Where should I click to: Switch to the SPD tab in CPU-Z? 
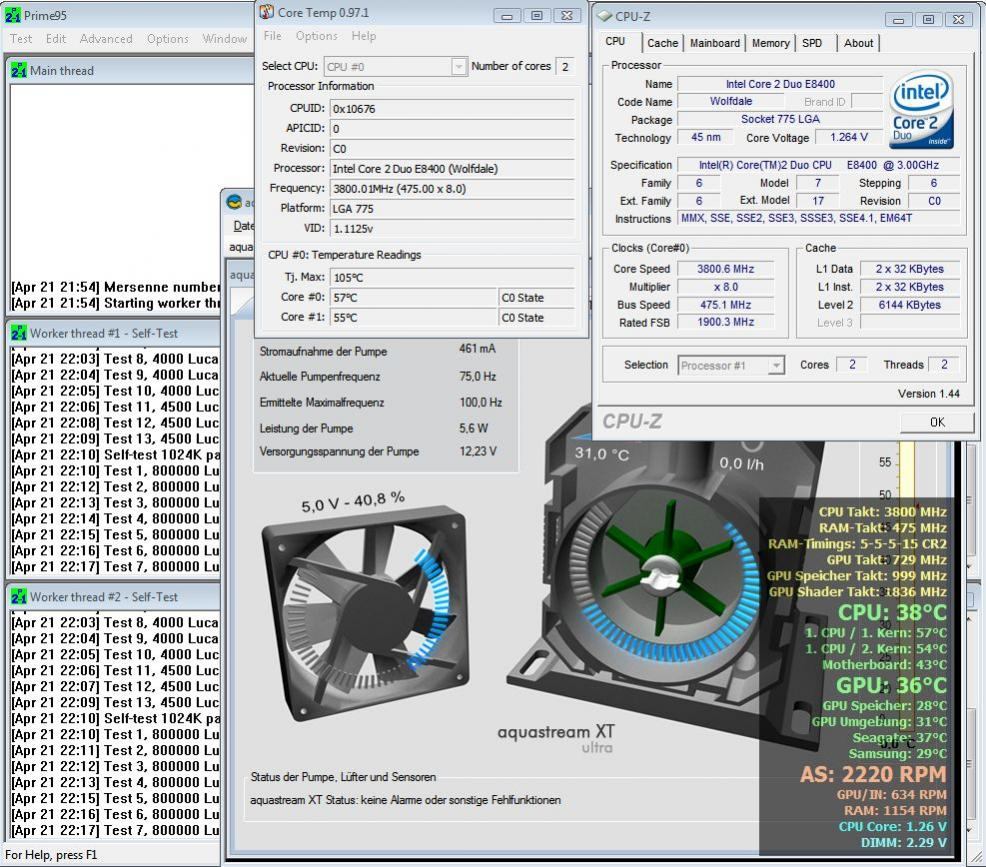coord(812,43)
